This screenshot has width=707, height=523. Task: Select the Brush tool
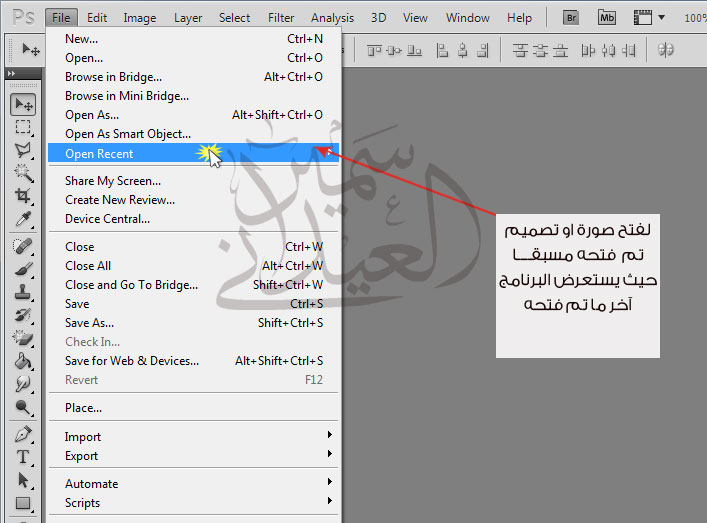[23, 269]
